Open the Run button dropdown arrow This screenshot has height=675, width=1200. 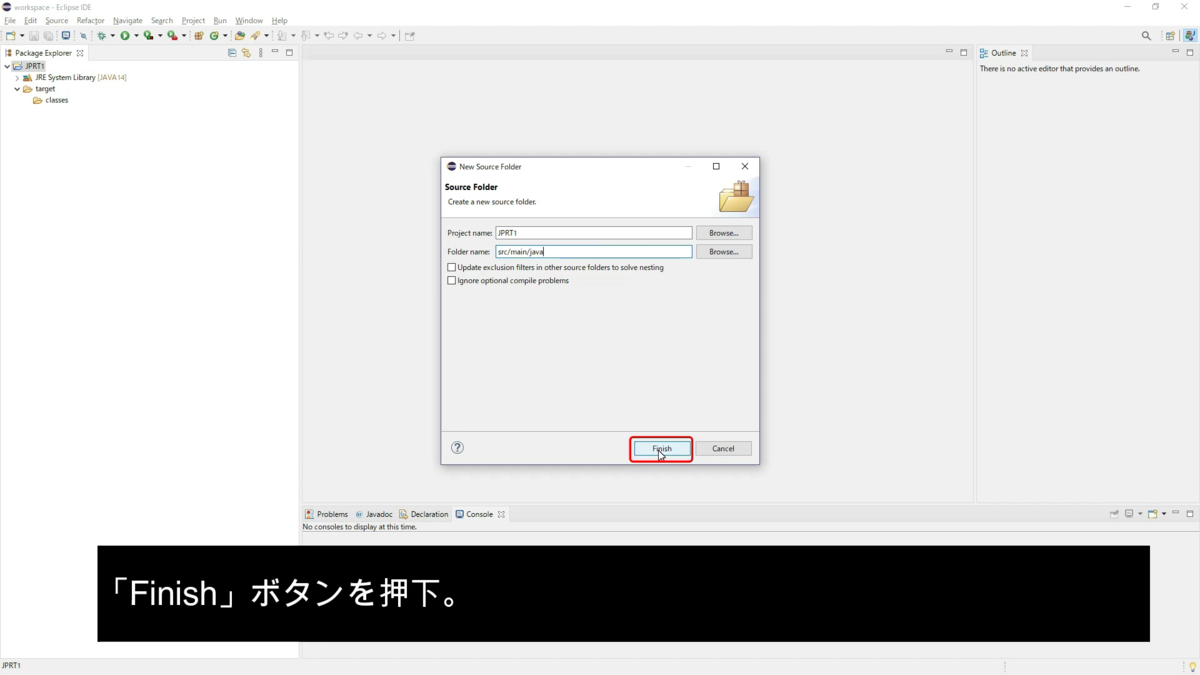click(x=137, y=35)
